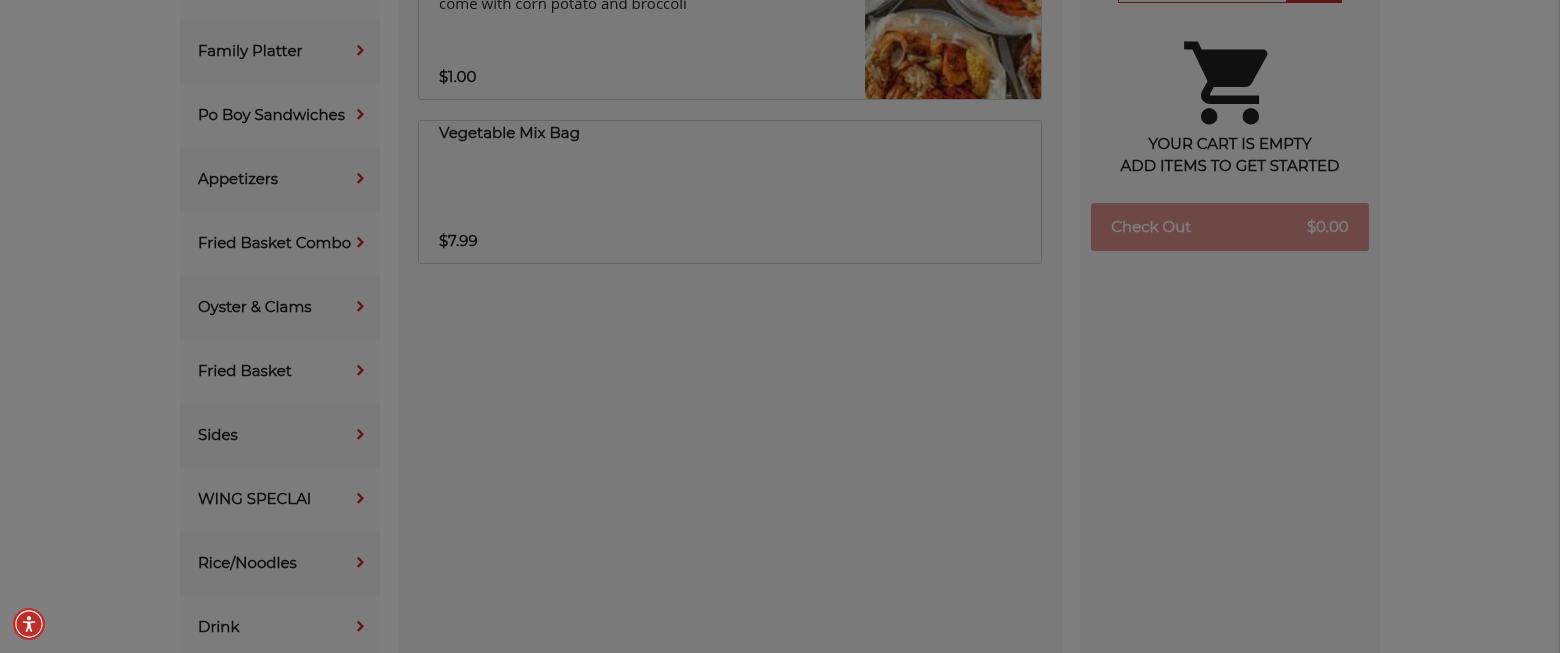Click the arrow next to Oyster & Clams
The width and height of the screenshot is (1560, 653).
pyautogui.click(x=360, y=307)
